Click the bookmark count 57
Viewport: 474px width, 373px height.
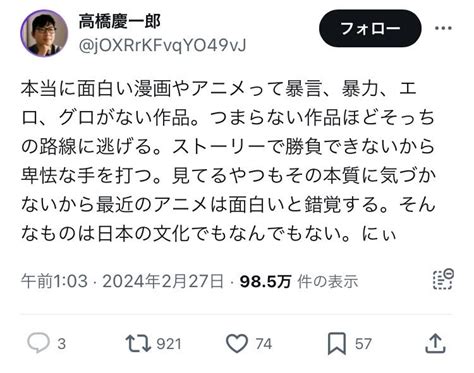click(x=363, y=344)
